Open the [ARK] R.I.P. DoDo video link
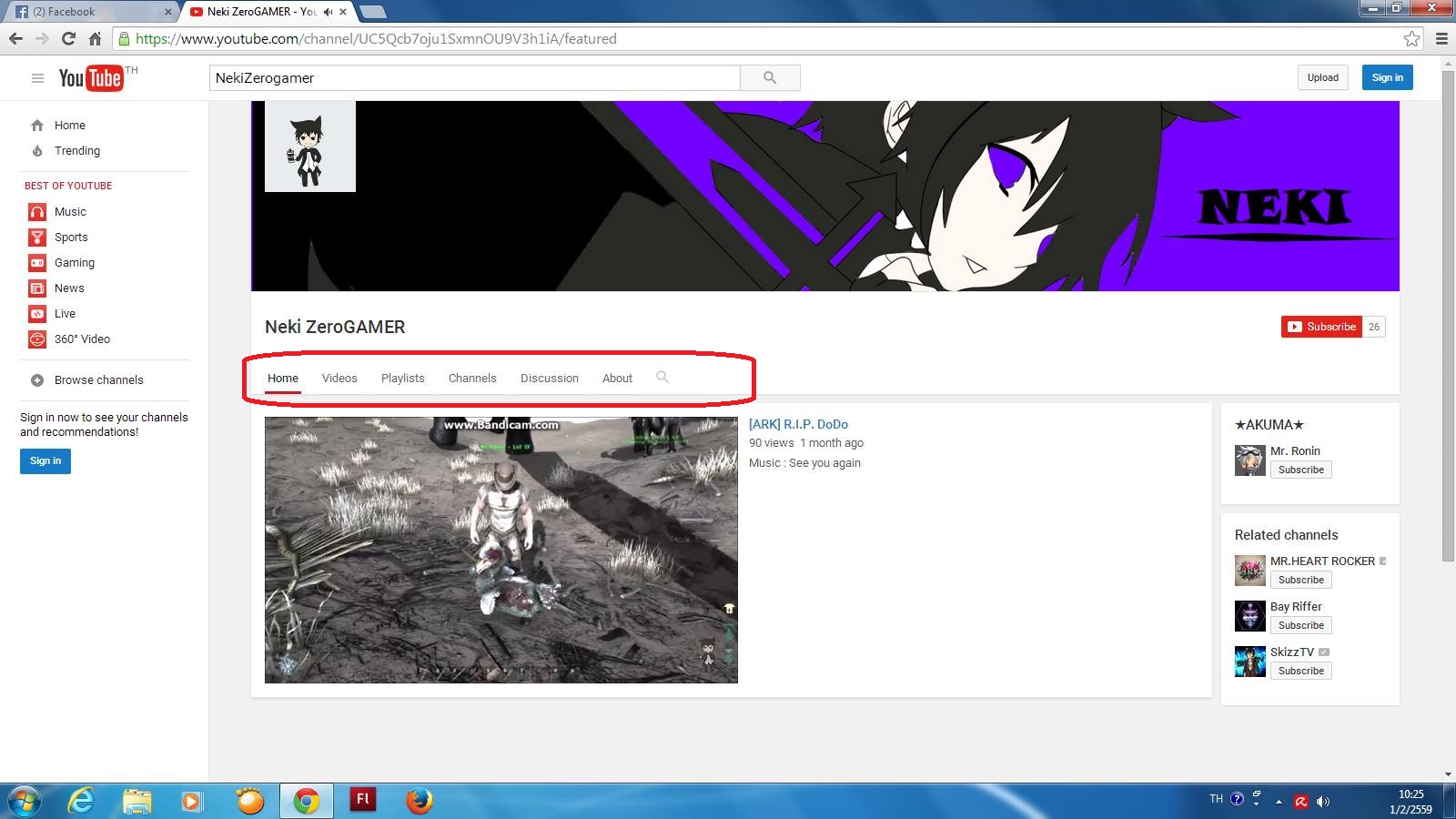 [798, 424]
